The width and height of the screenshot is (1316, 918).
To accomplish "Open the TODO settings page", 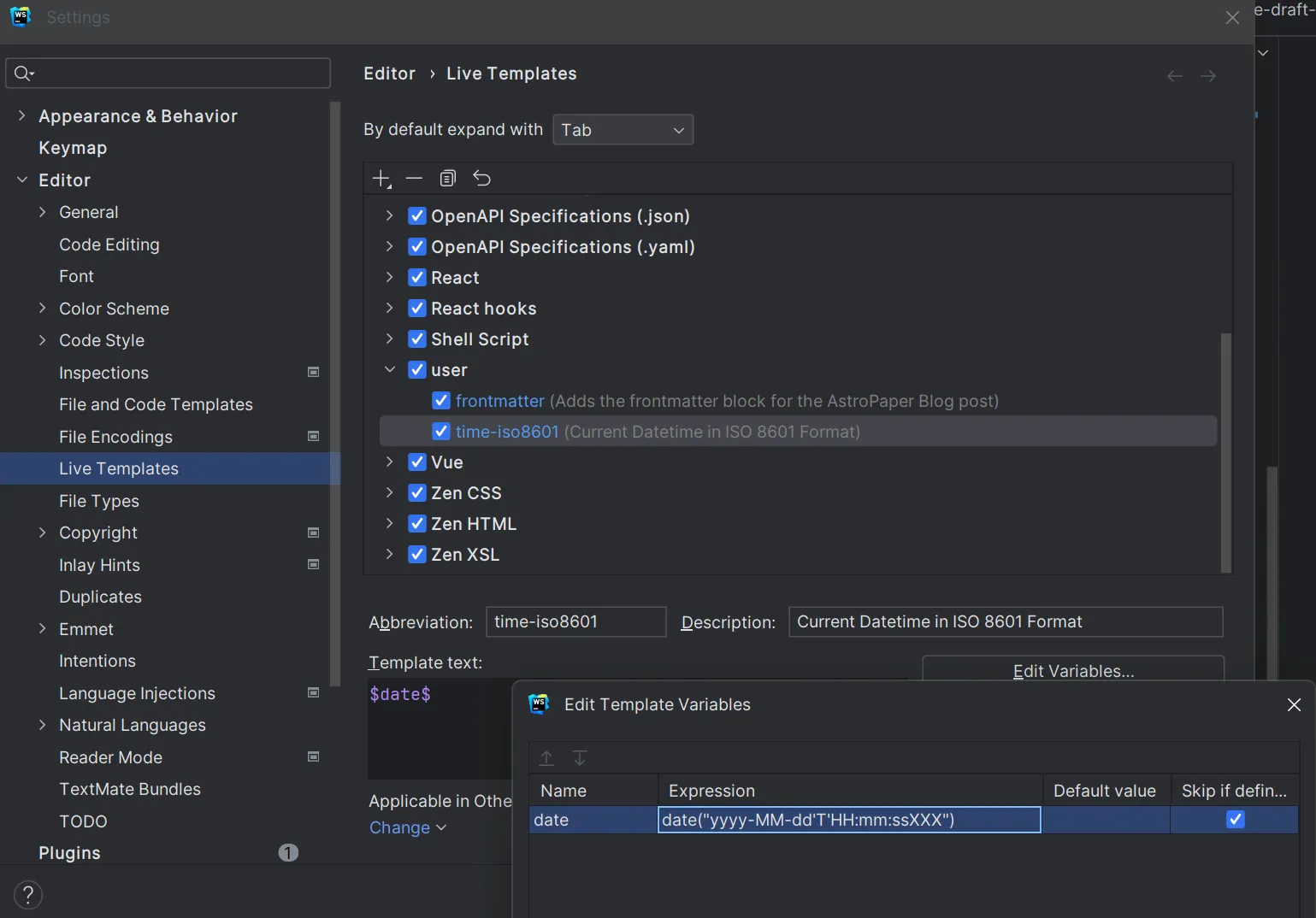I will [83, 821].
